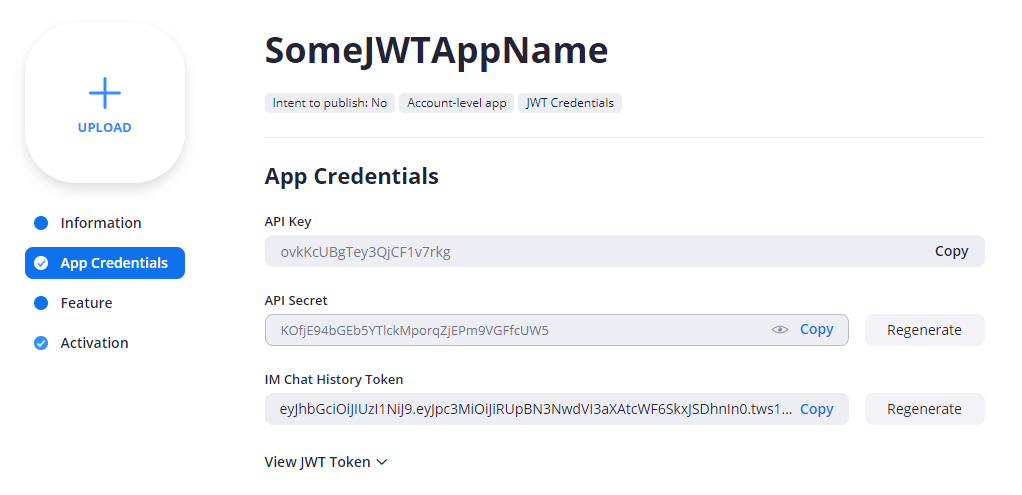The height and width of the screenshot is (495, 1022).
Task: Regenerate the IM Chat History Token
Action: tap(924, 409)
